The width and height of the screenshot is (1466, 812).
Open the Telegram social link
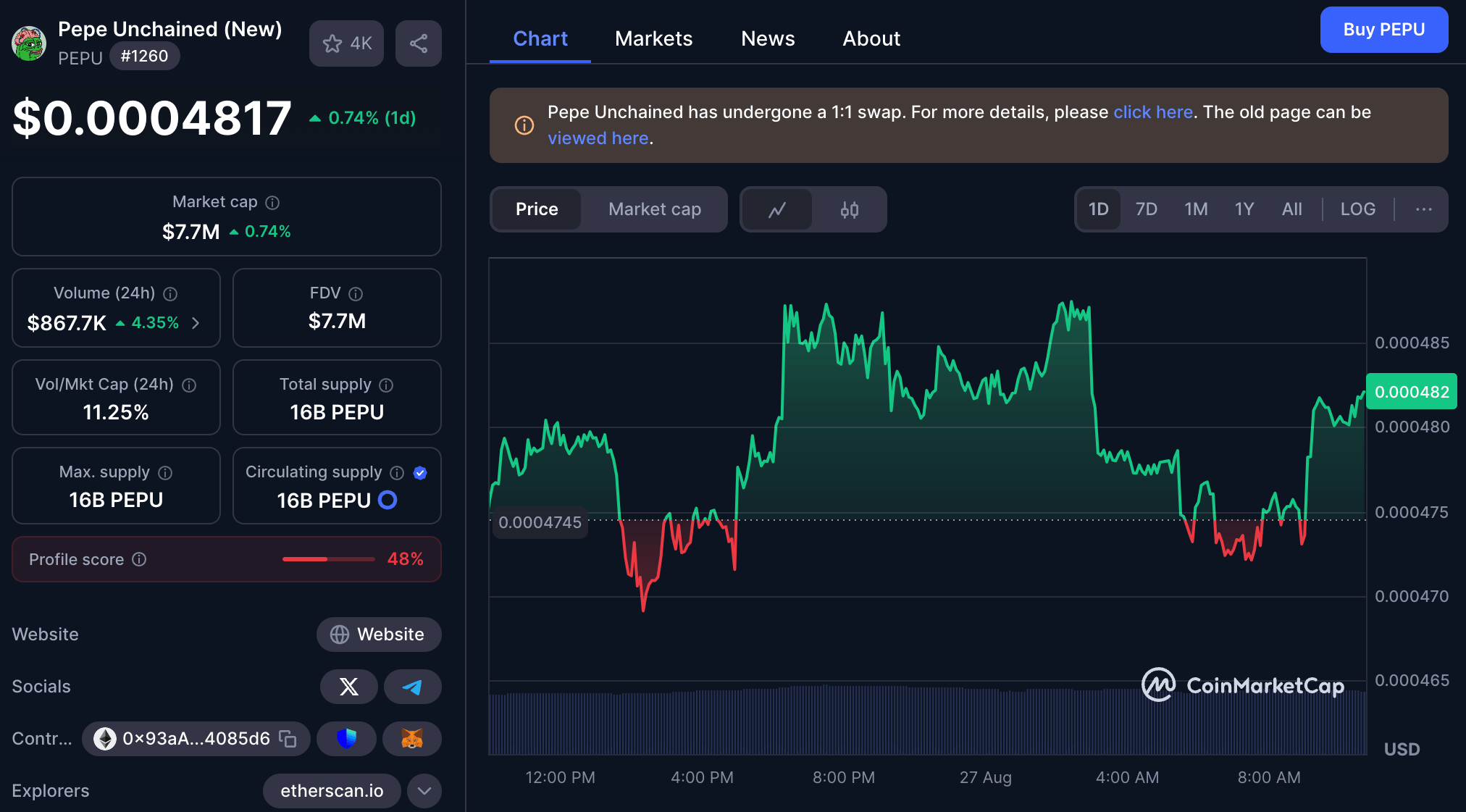pos(412,687)
